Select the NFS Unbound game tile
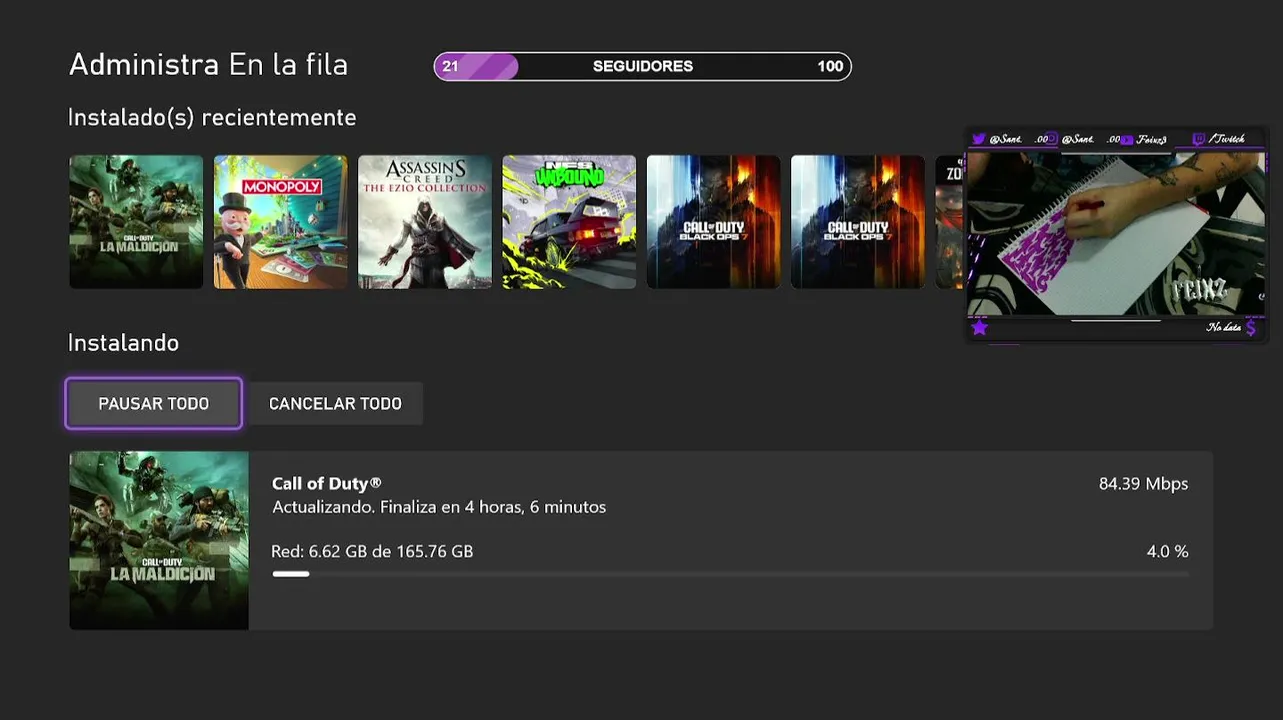This screenshot has width=1283, height=720. tap(569, 221)
